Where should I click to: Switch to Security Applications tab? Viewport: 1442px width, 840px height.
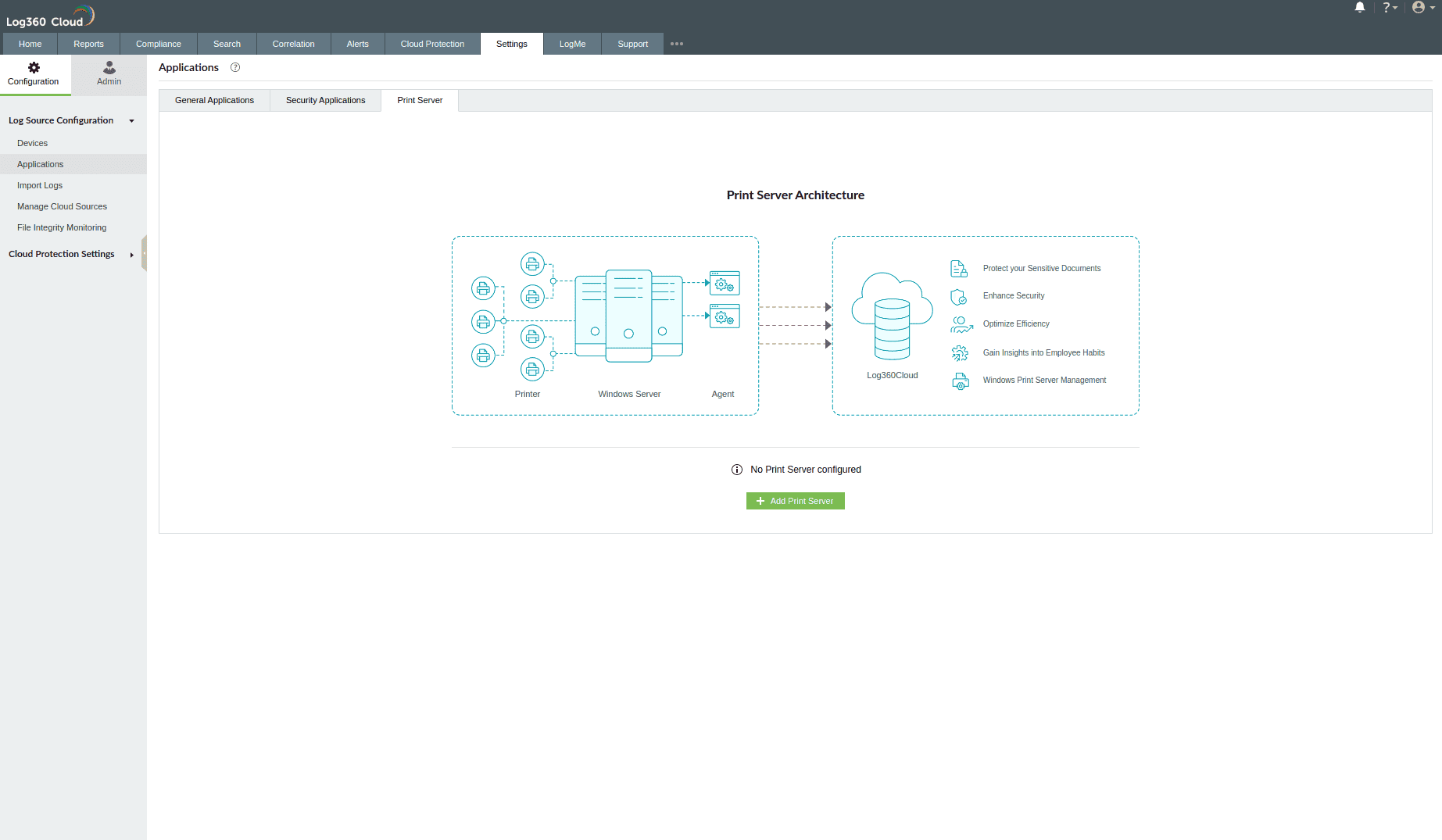pyautogui.click(x=325, y=100)
